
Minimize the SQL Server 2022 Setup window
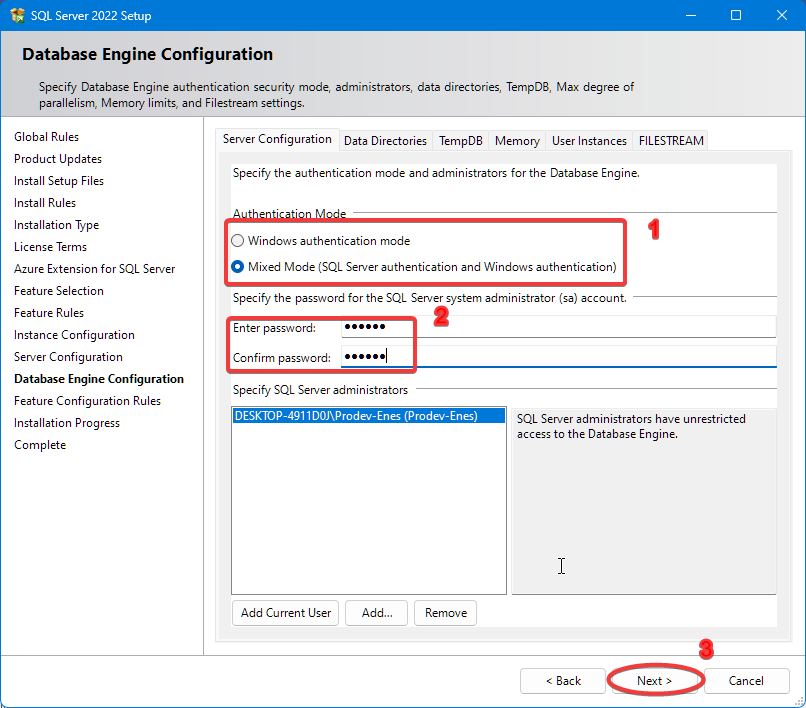pyautogui.click(x=691, y=15)
